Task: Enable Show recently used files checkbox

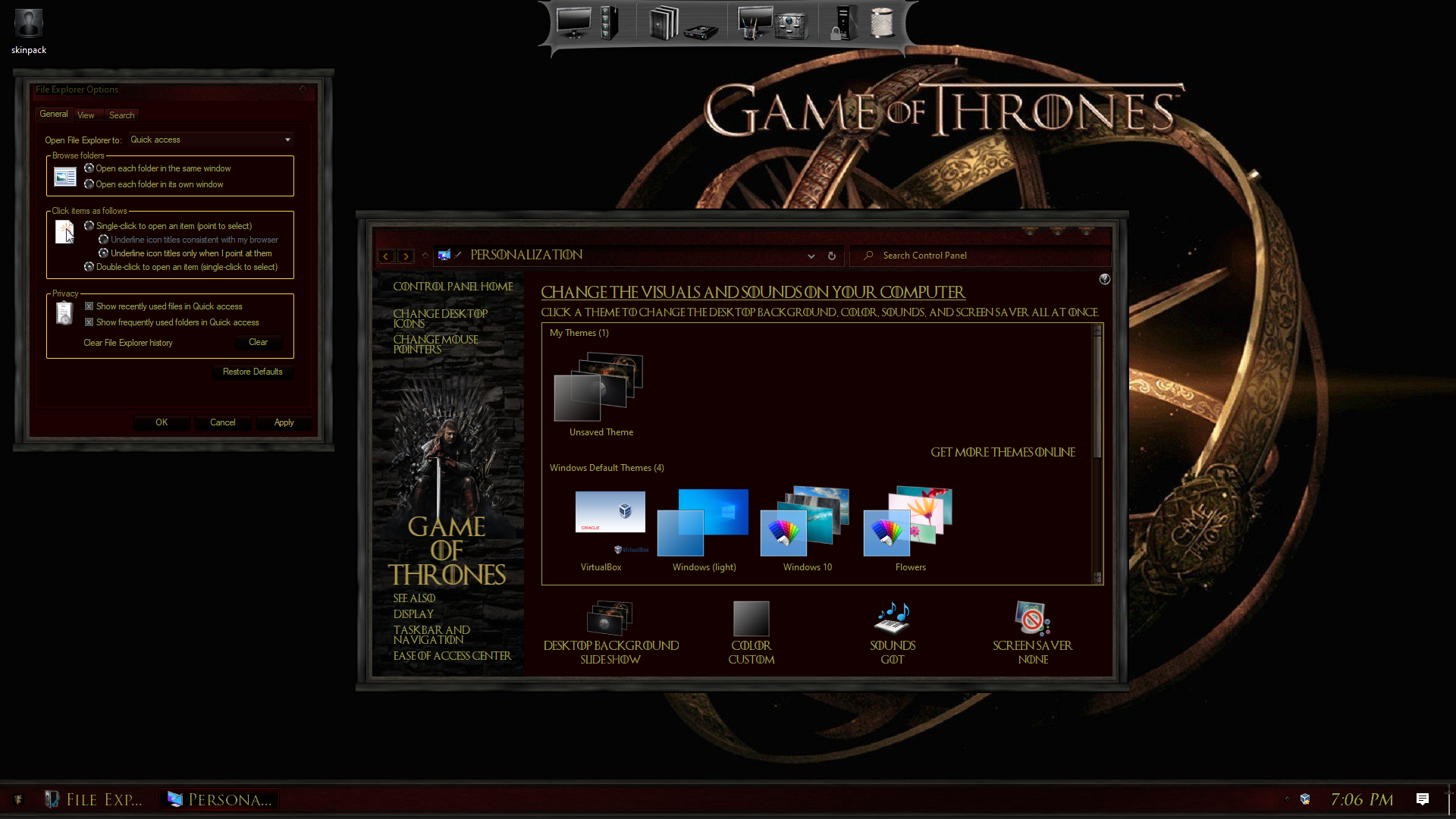Action: 89,306
